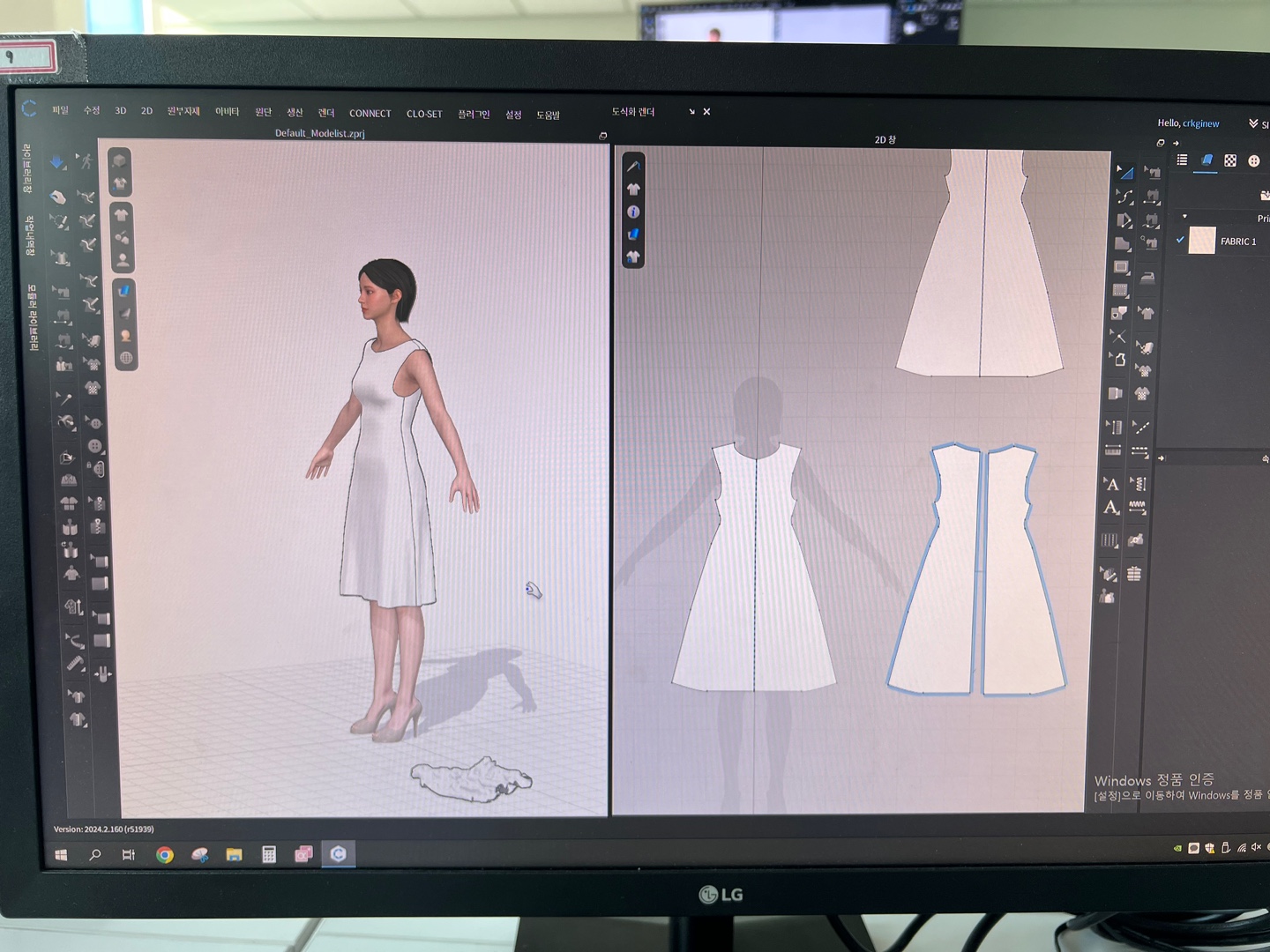Expand the double-chevron next to Hello username
1270x952 pixels.
point(1253,123)
